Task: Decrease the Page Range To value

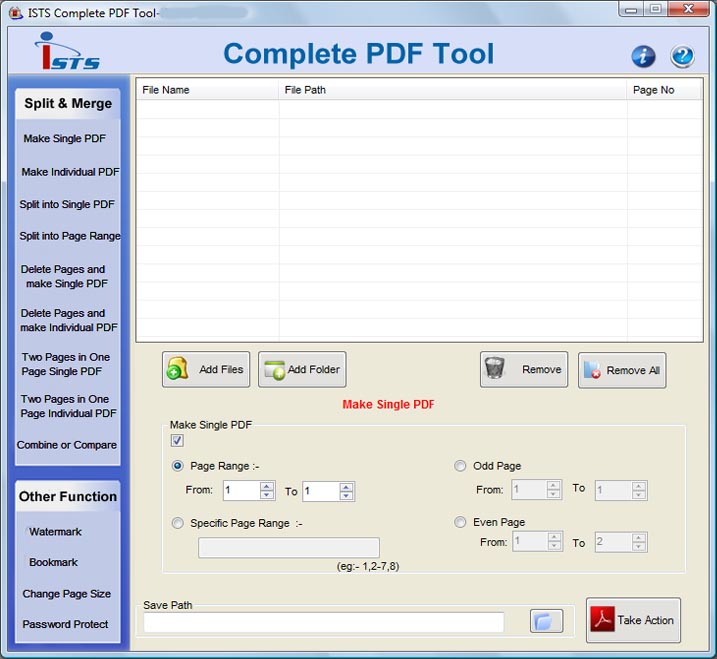Action: pyautogui.click(x=346, y=496)
